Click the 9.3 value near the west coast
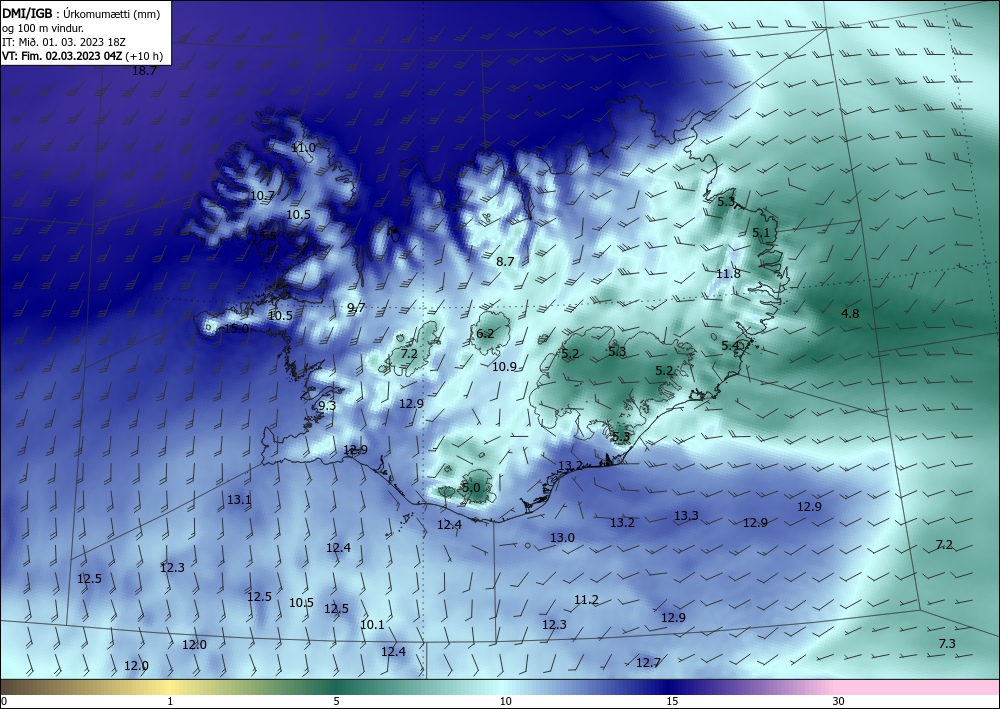Image resolution: width=1000 pixels, height=709 pixels. tap(327, 406)
